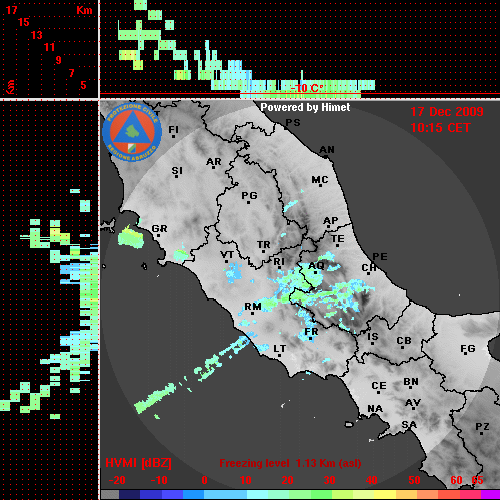Click the GR city marker
Viewport: 500px width, 500px height.
point(159,229)
